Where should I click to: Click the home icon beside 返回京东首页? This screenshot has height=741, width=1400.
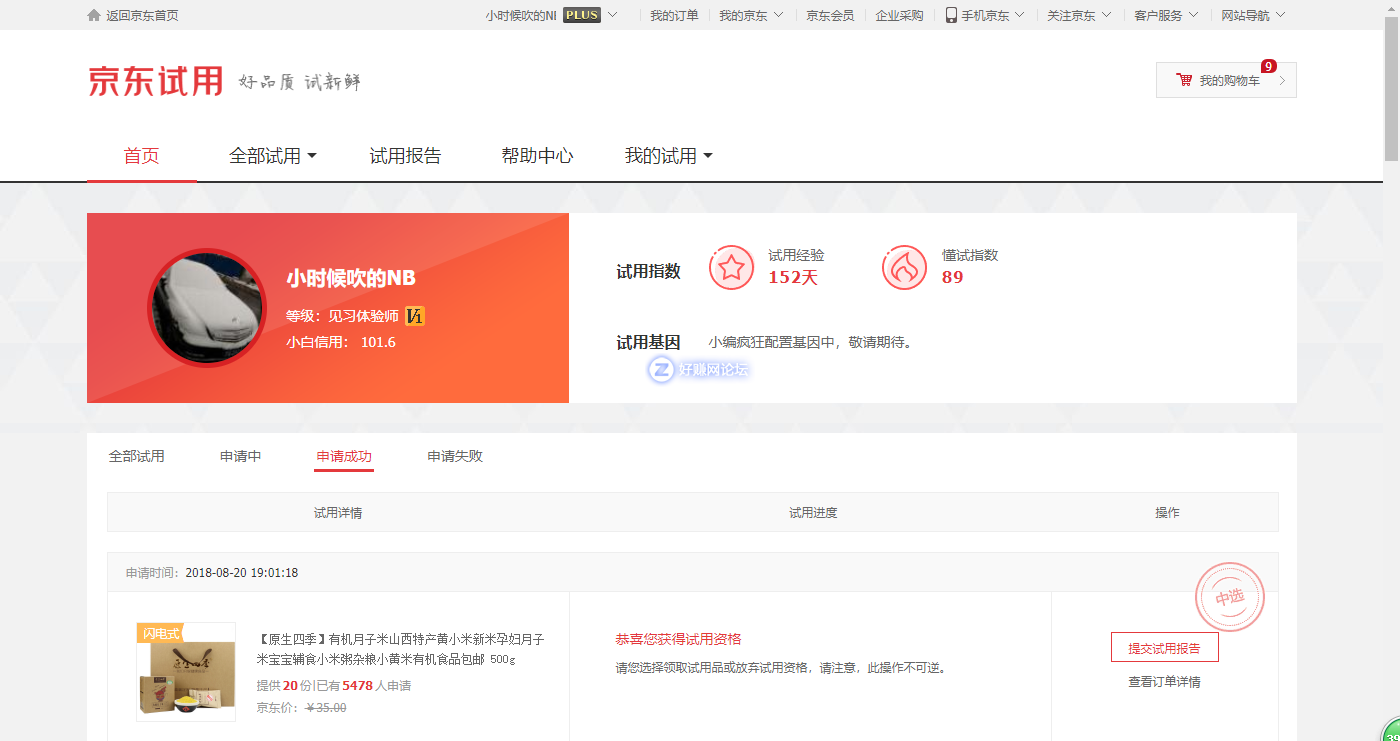(x=94, y=15)
